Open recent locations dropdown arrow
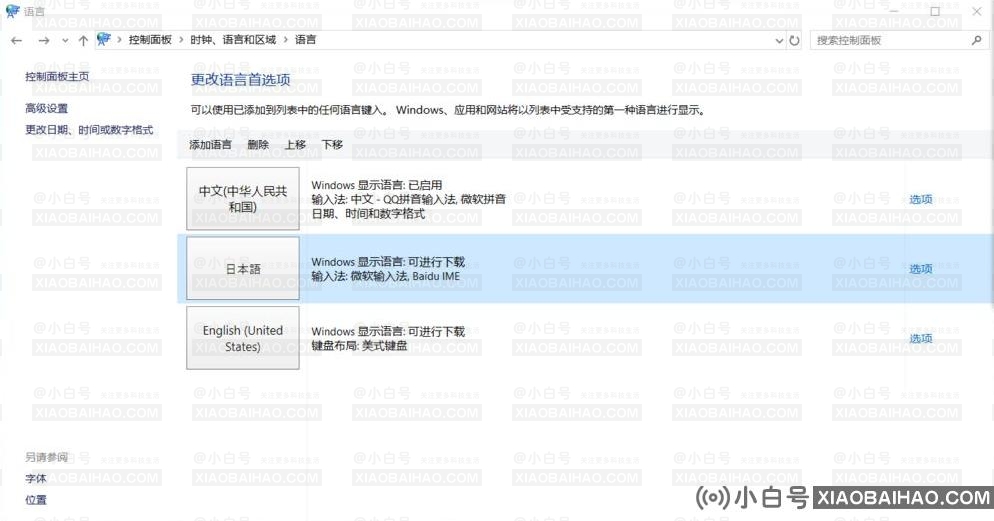The width and height of the screenshot is (994, 521). coord(65,41)
